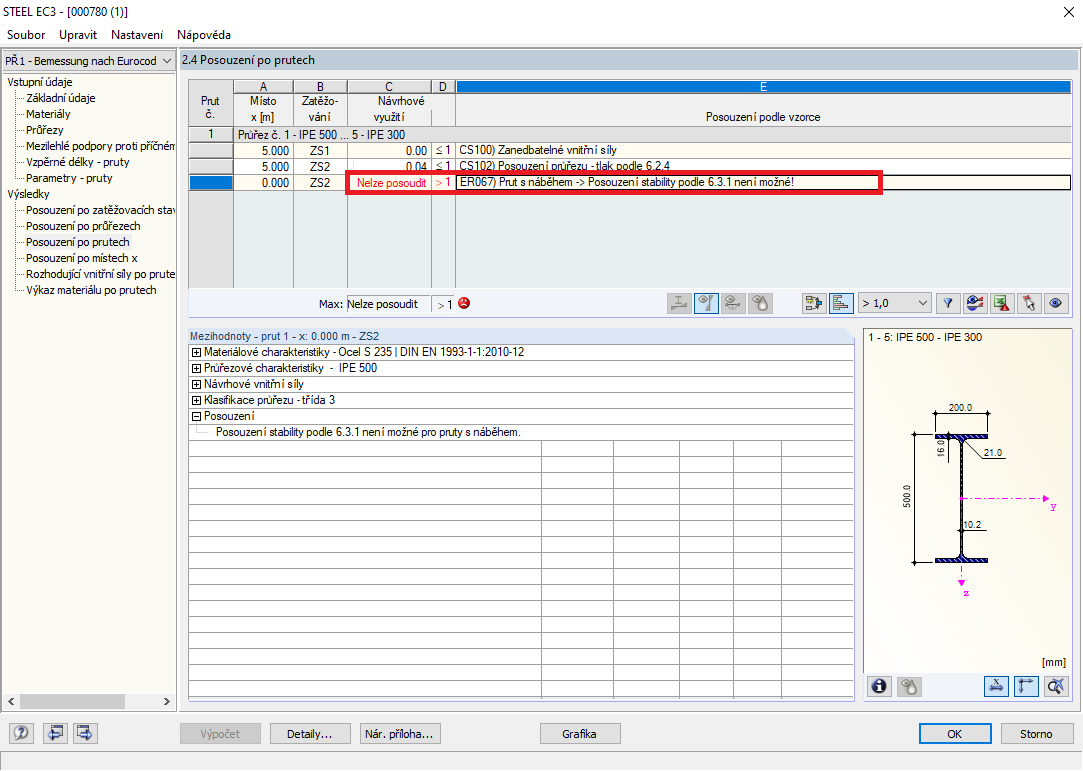Click the 'CS102) Posouzení průřezu - tlak' row
Screen dimensions: 1083x771
coord(763,166)
